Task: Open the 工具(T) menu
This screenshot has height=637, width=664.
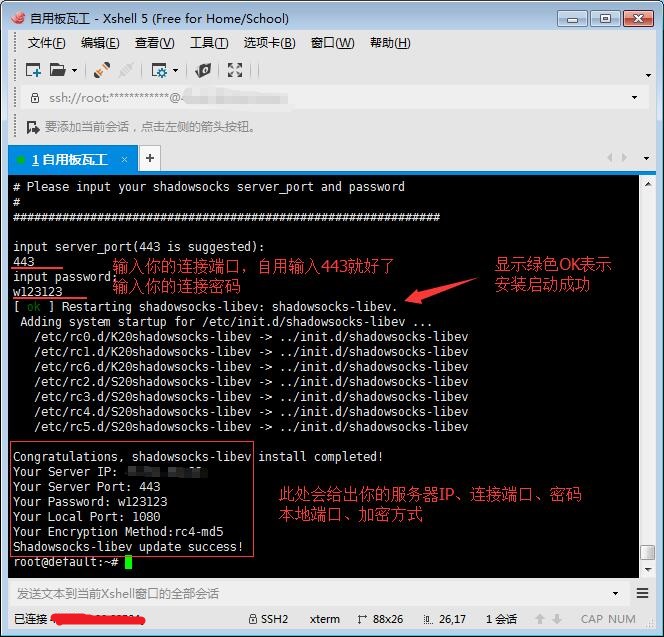Action: 209,43
